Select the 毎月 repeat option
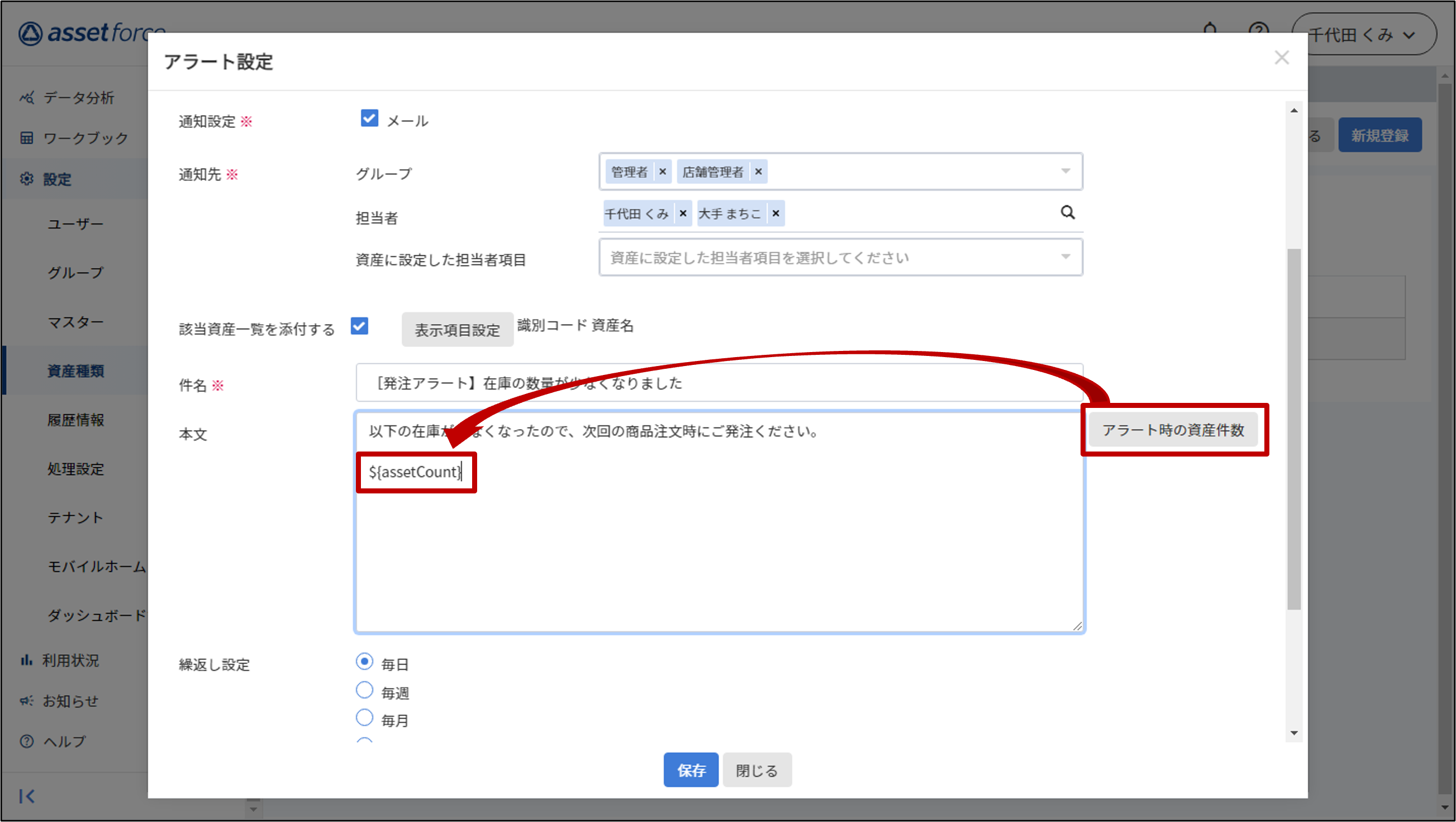The image size is (1456, 822). tap(365, 718)
